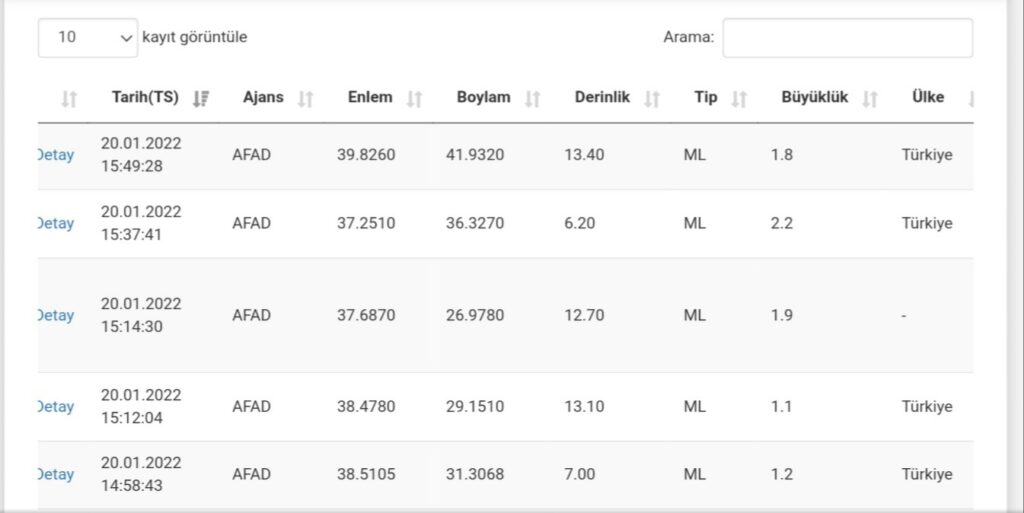This screenshot has width=1024, height=513.
Task: Click the Arama search input field
Action: tap(847, 37)
